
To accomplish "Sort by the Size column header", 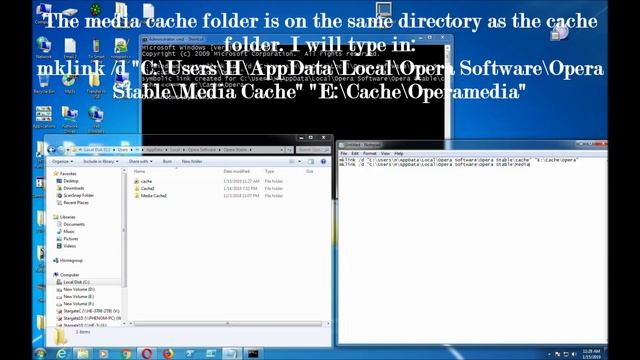I will (310, 171).
